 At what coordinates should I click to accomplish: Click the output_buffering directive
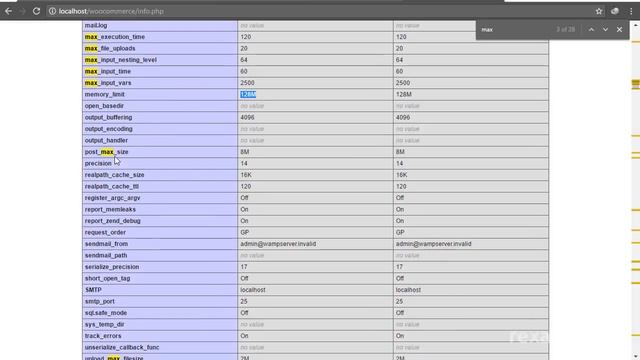click(108, 117)
